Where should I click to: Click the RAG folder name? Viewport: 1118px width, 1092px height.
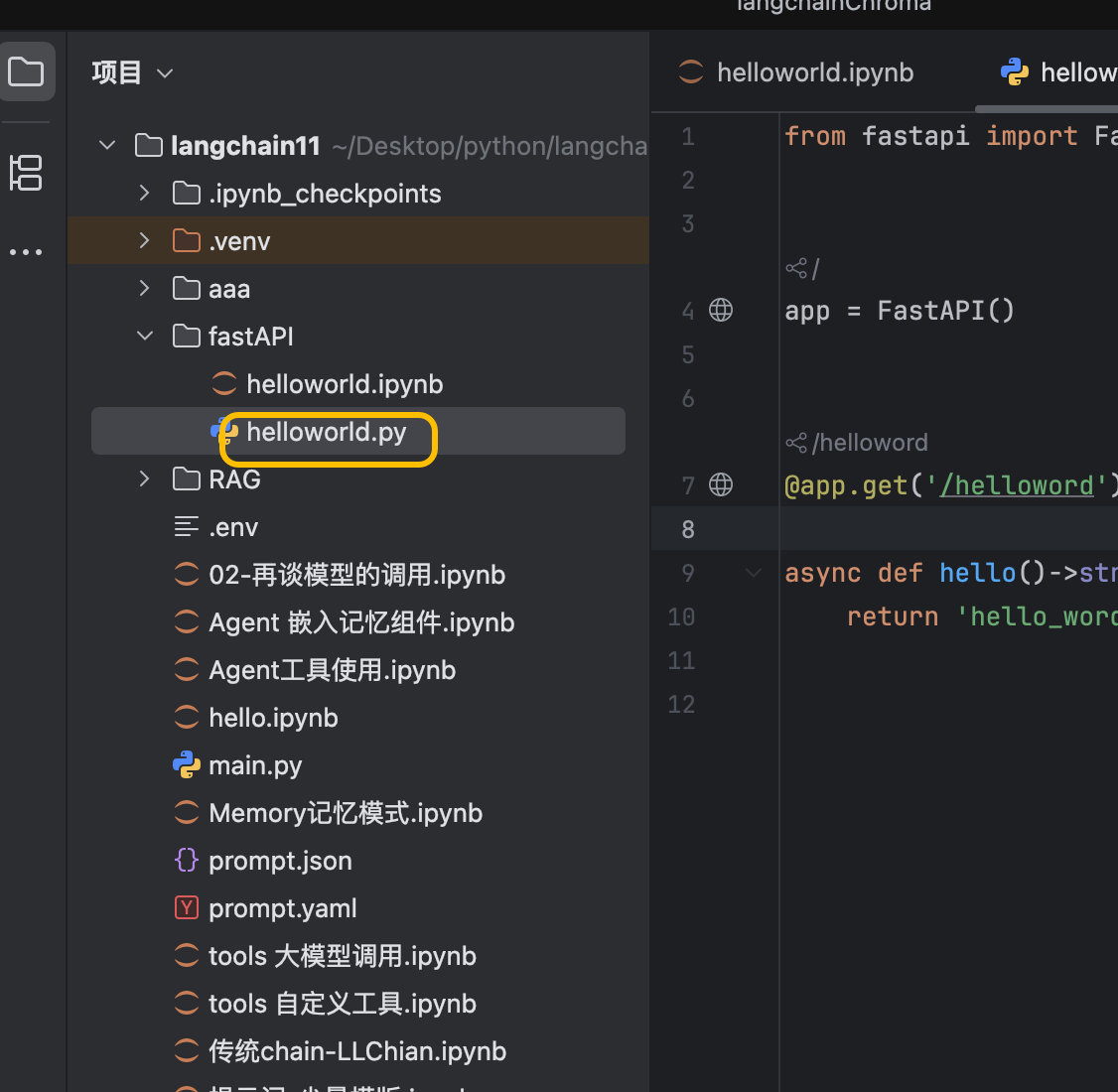(x=234, y=479)
